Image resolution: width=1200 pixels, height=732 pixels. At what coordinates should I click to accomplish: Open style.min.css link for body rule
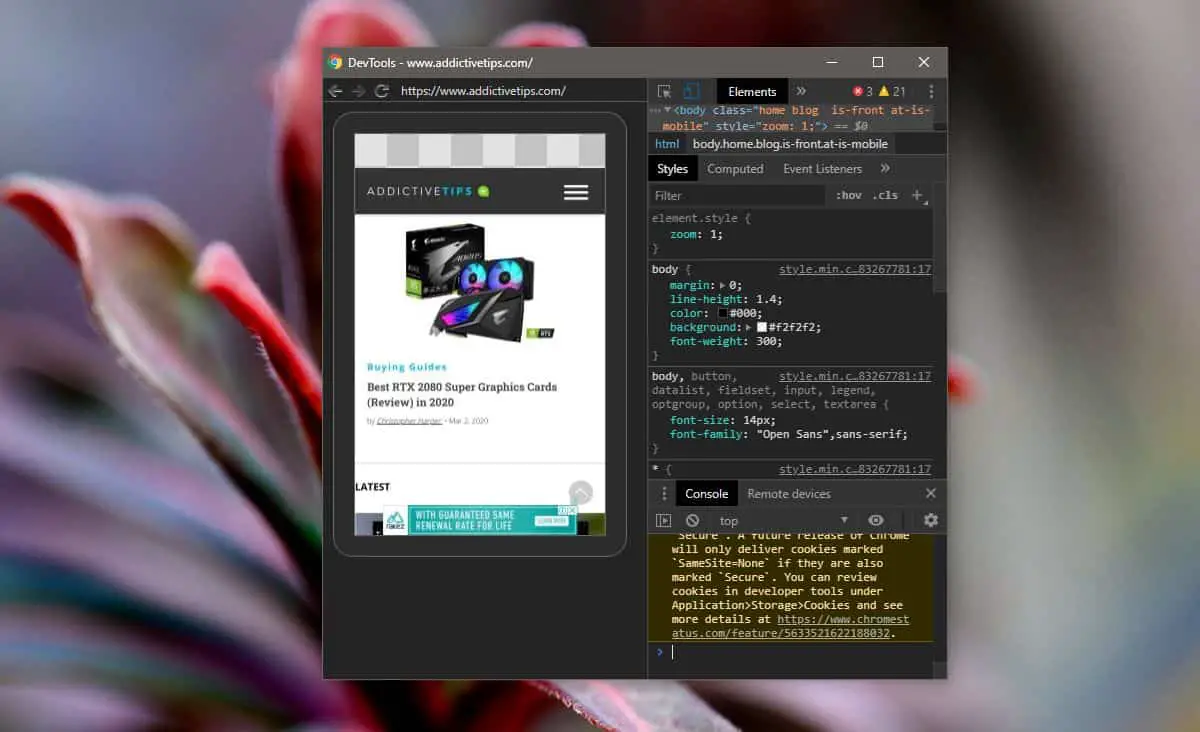click(855, 270)
